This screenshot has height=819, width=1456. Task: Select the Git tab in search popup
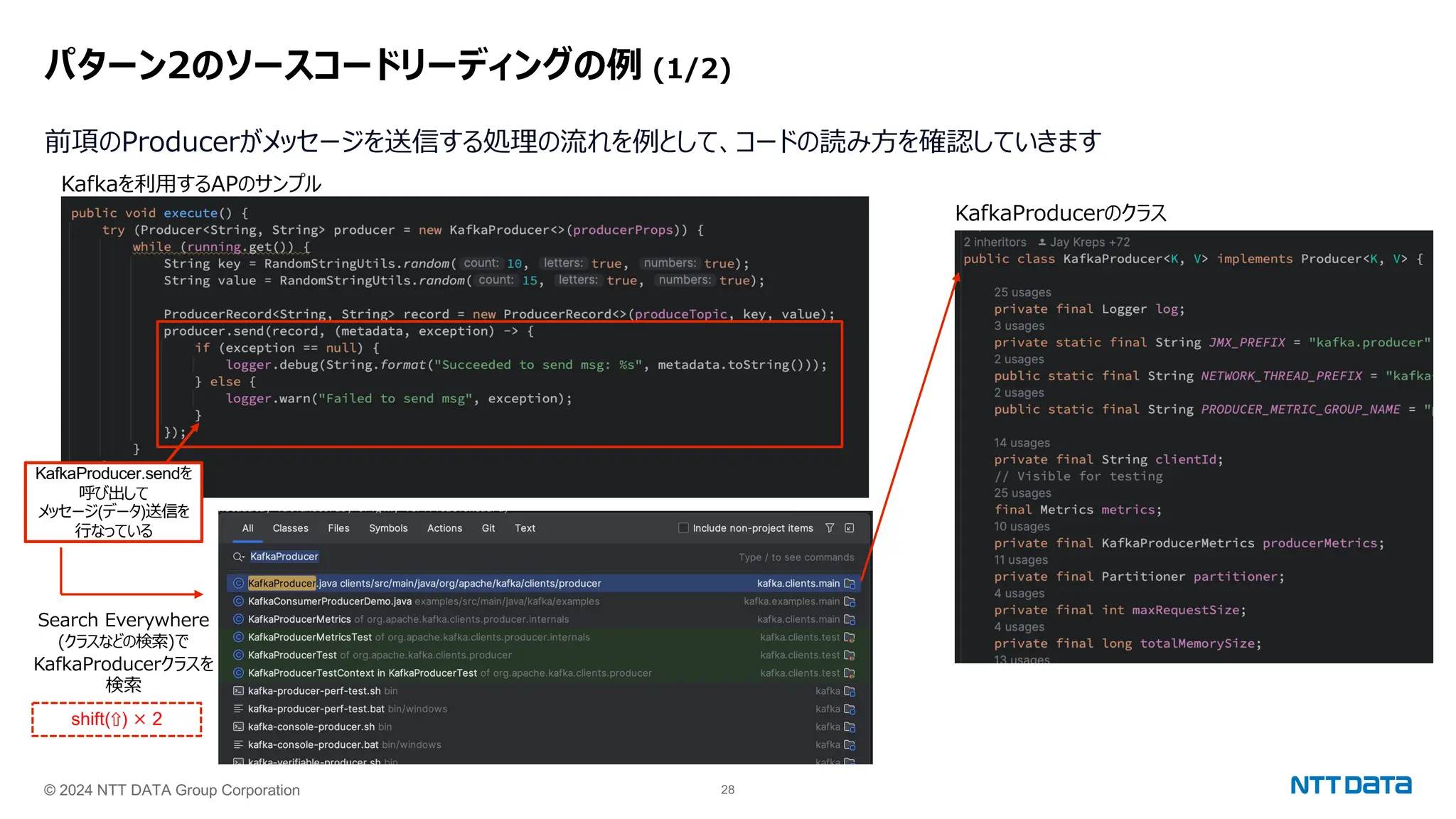(488, 528)
